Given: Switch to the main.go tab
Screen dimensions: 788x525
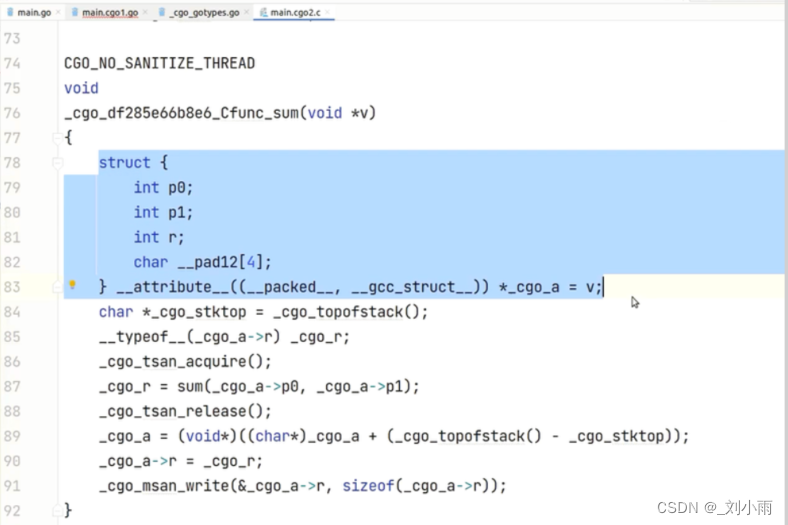Looking at the screenshot, I should pyautogui.click(x=34, y=13).
